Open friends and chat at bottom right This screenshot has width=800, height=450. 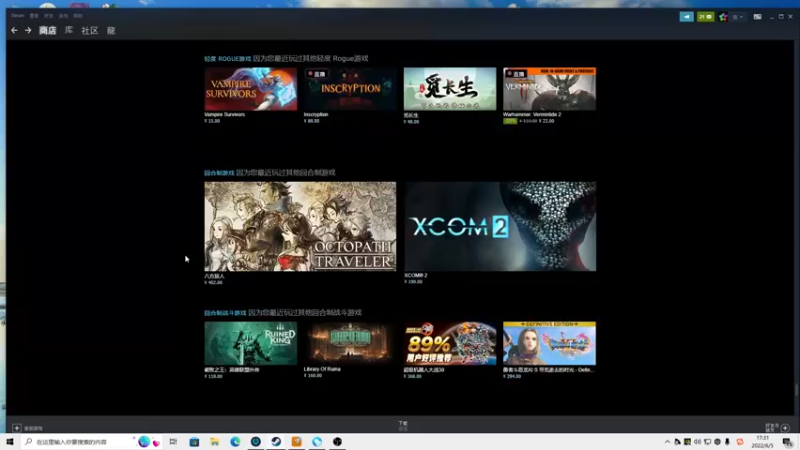778,428
